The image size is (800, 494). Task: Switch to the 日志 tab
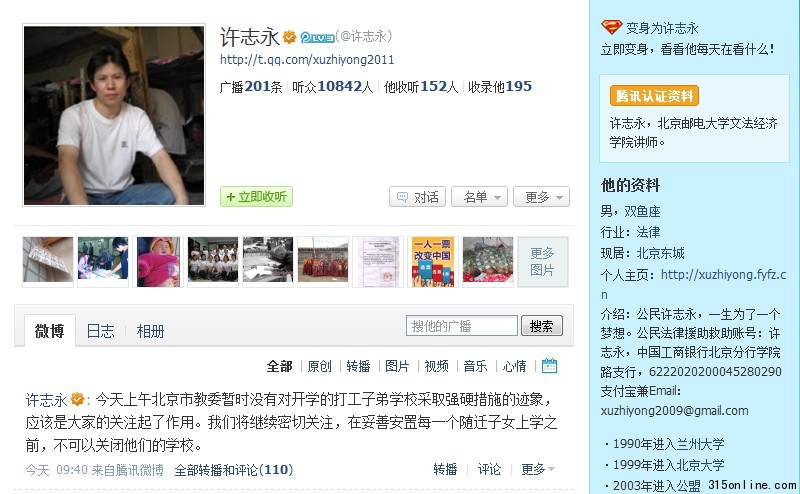coord(101,331)
